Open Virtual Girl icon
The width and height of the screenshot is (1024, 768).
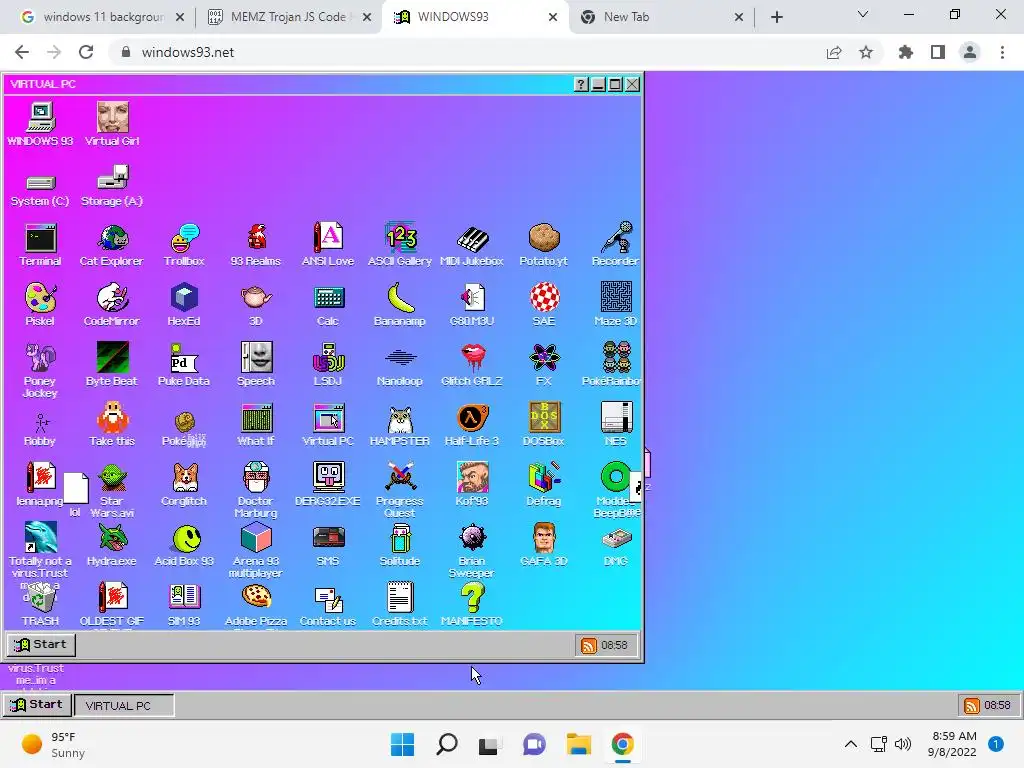point(112,125)
